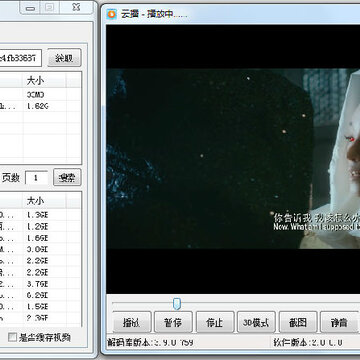The image size is (360, 360).
Task: Minimize the left search window
Action: point(31,8)
